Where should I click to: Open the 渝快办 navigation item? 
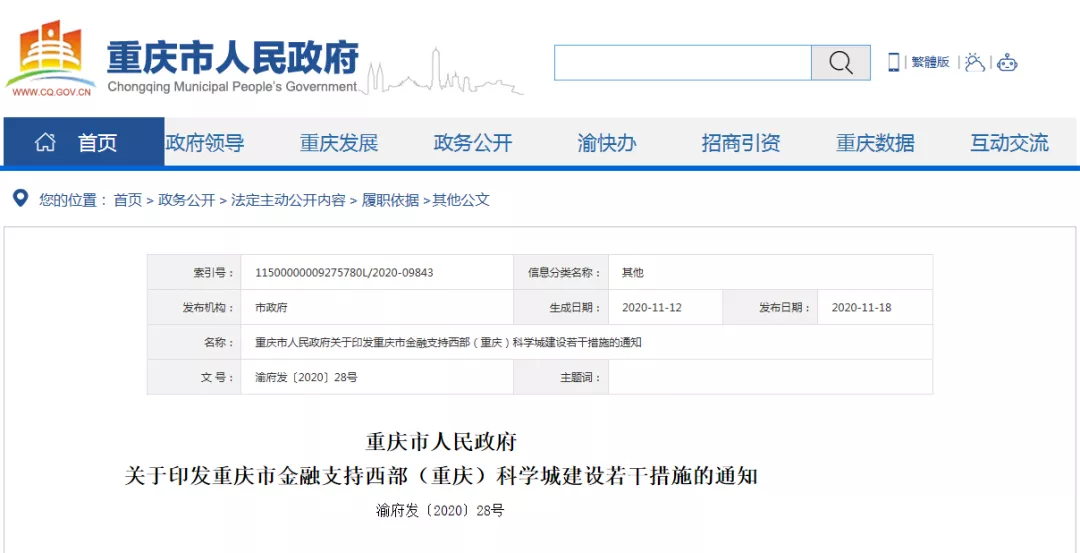tap(607, 143)
